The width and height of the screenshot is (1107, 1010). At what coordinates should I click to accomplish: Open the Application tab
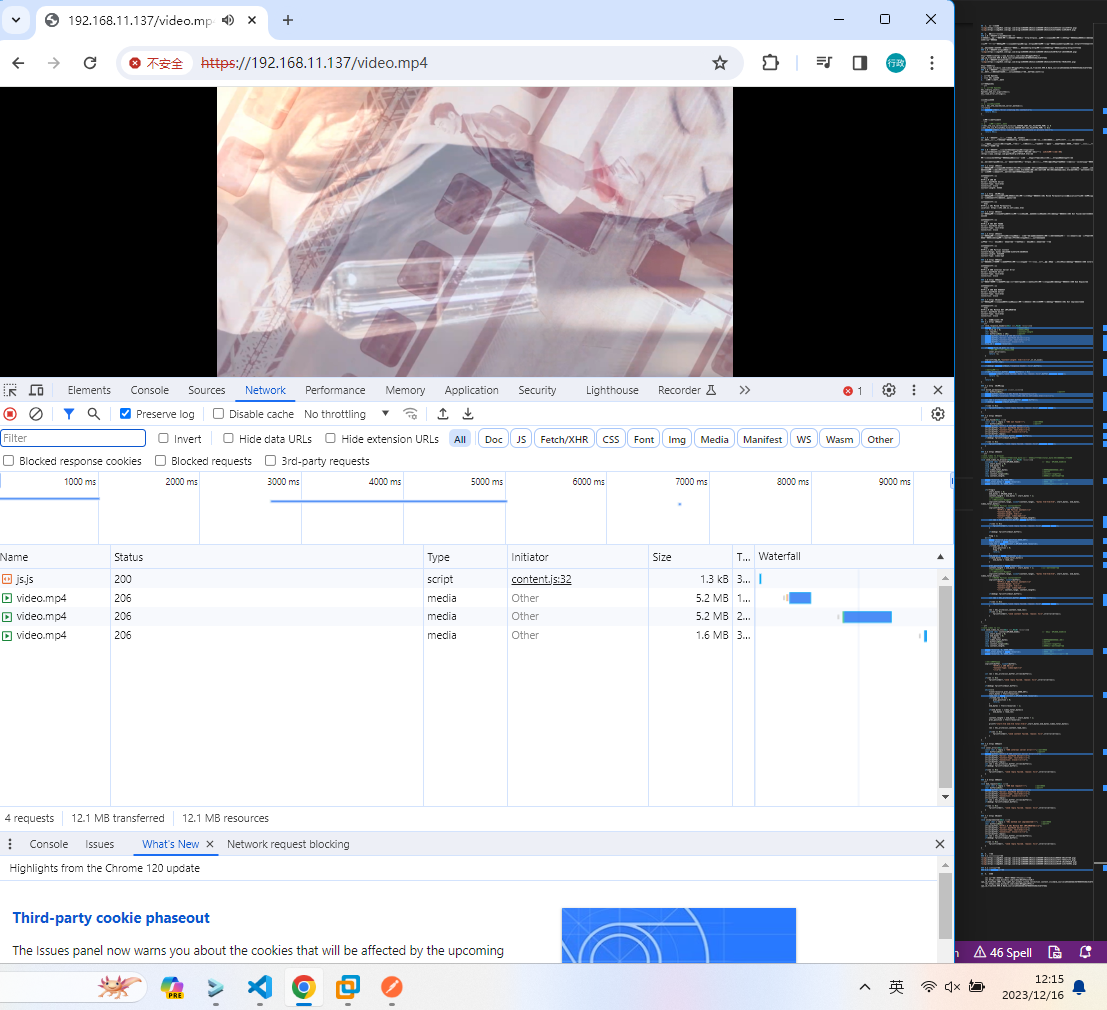tap(472, 390)
